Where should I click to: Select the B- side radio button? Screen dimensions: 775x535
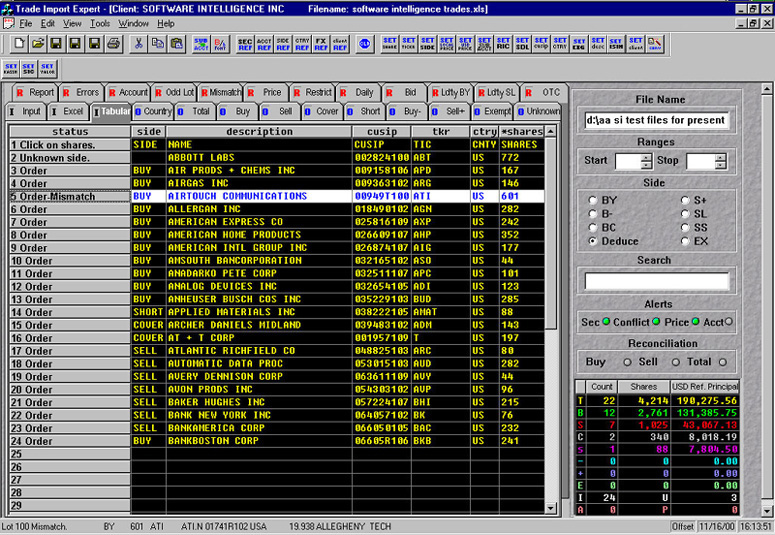[x=593, y=214]
